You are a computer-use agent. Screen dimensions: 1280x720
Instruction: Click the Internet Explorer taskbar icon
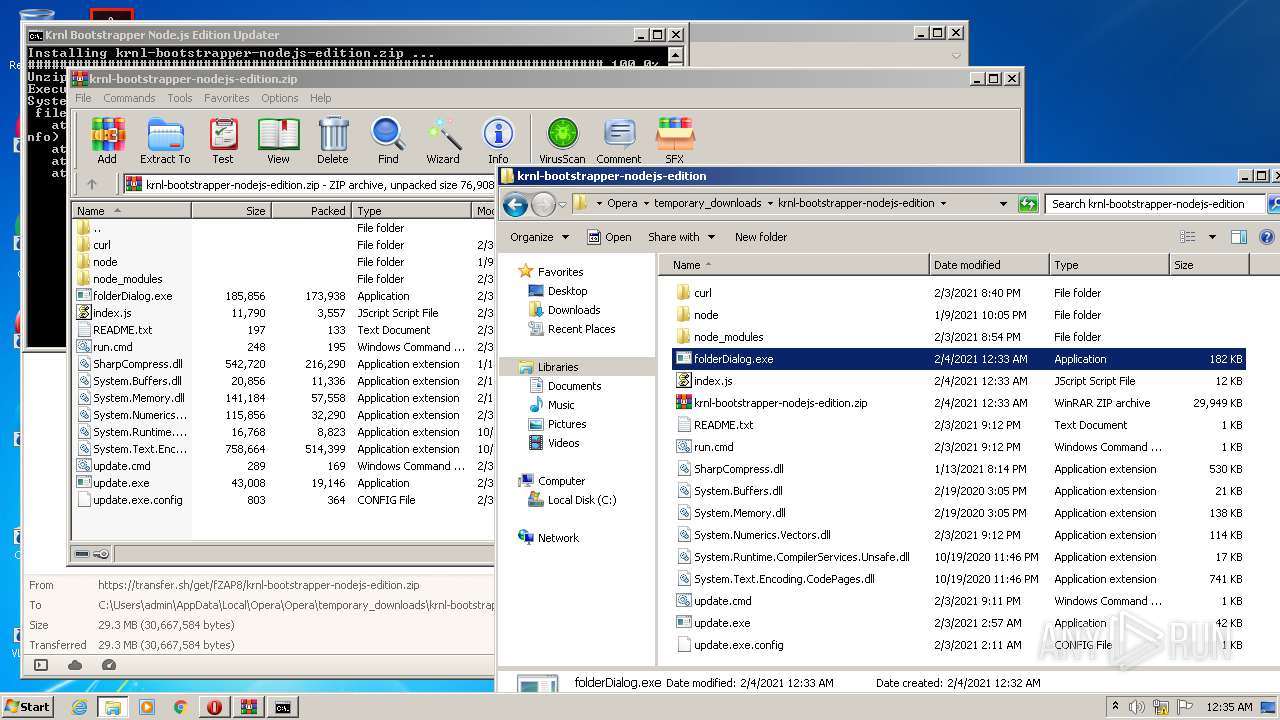click(80, 707)
